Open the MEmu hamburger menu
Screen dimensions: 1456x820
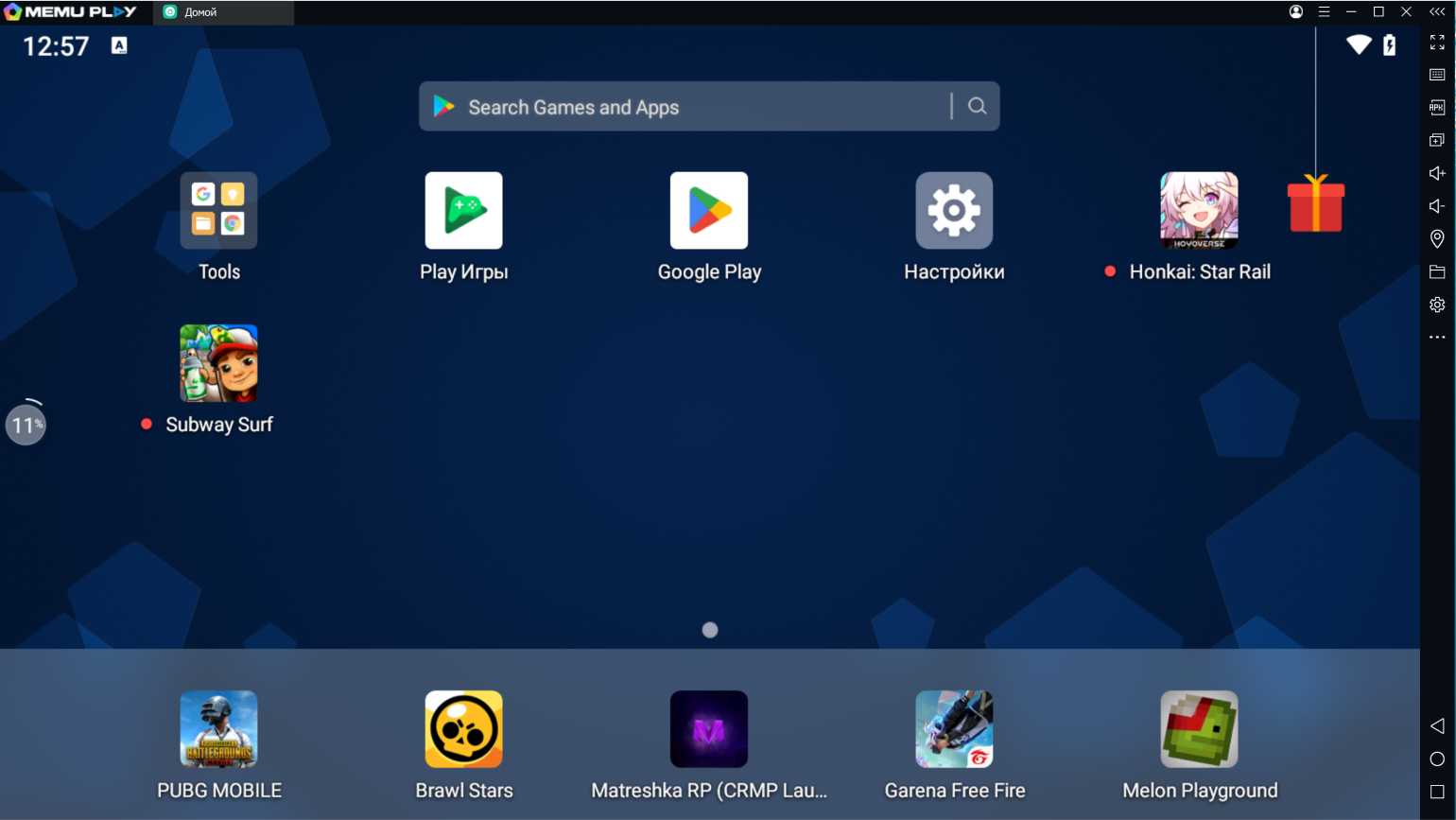click(1324, 12)
